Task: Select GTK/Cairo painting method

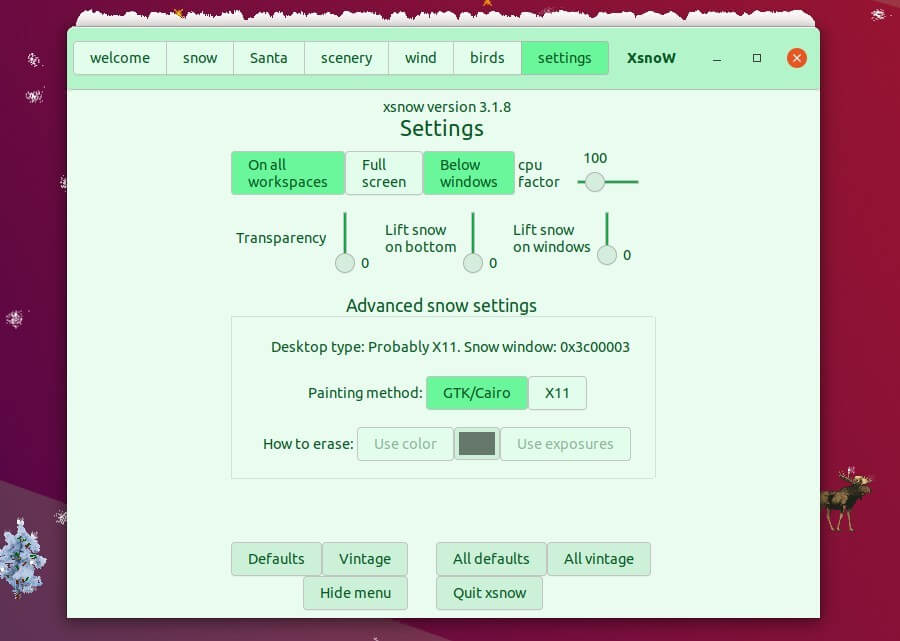Action: coord(477,393)
